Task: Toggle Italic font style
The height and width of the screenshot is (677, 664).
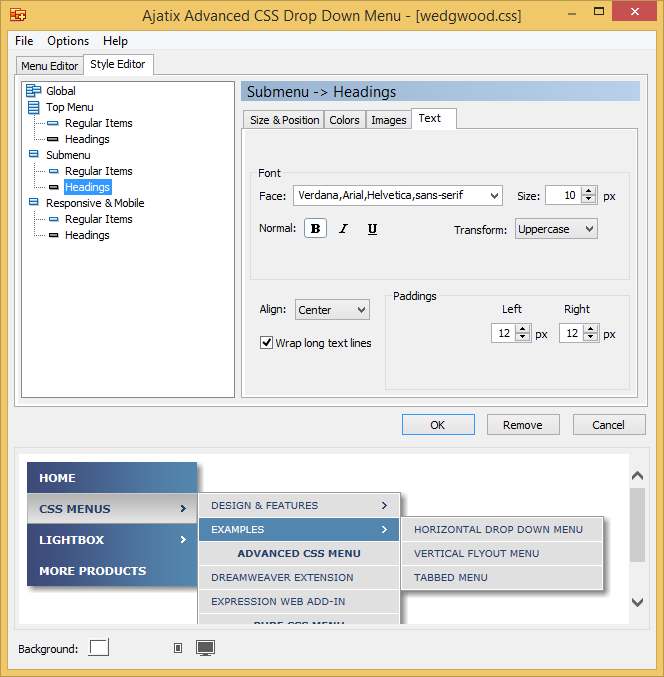Action: pos(344,228)
